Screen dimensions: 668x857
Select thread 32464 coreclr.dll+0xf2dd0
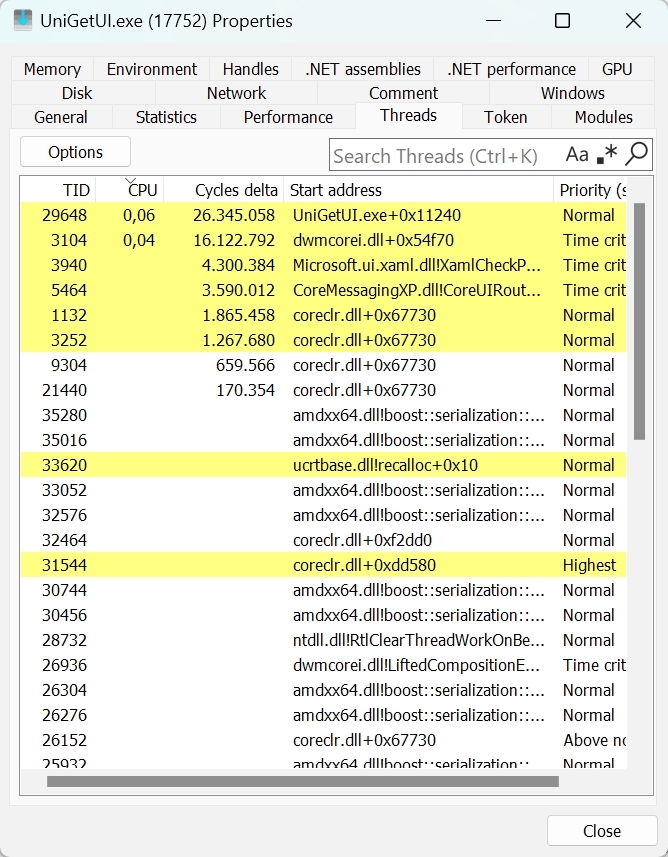coord(324,540)
